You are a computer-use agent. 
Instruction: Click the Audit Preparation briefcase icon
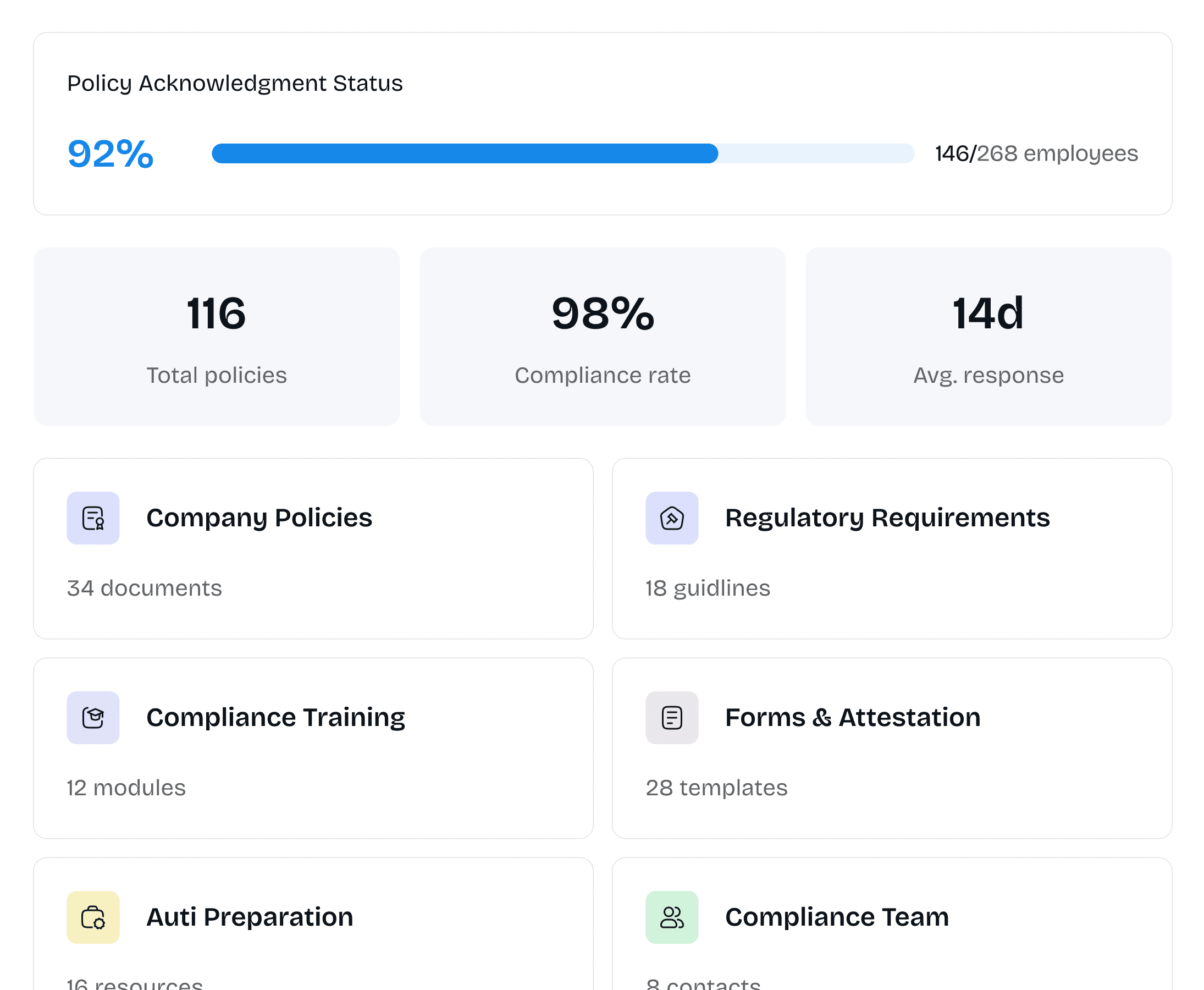[x=93, y=917]
